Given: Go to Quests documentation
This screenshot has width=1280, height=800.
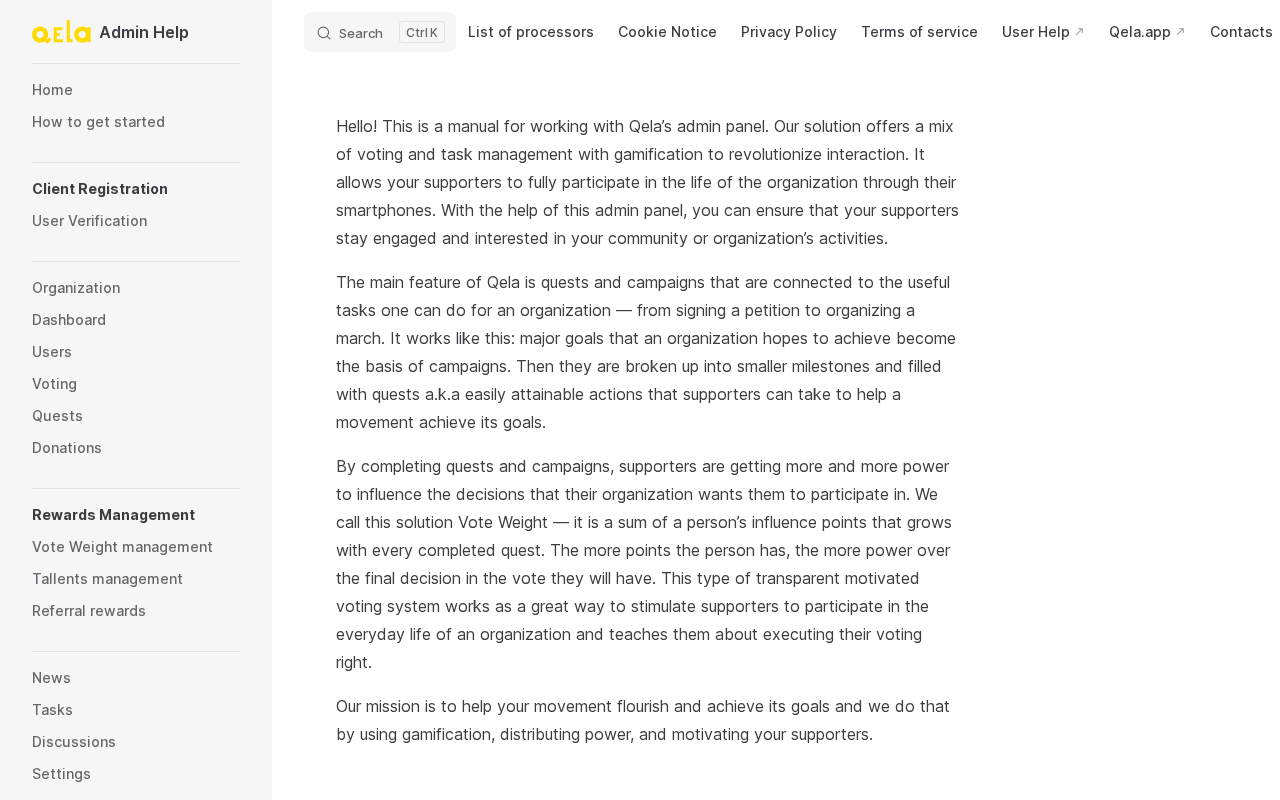Looking at the screenshot, I should tap(57, 416).
